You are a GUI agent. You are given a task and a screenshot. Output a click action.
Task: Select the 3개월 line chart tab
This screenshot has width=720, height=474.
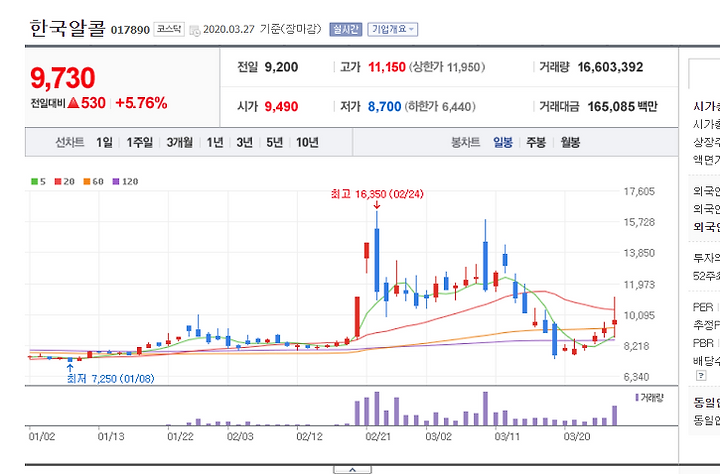coord(180,143)
